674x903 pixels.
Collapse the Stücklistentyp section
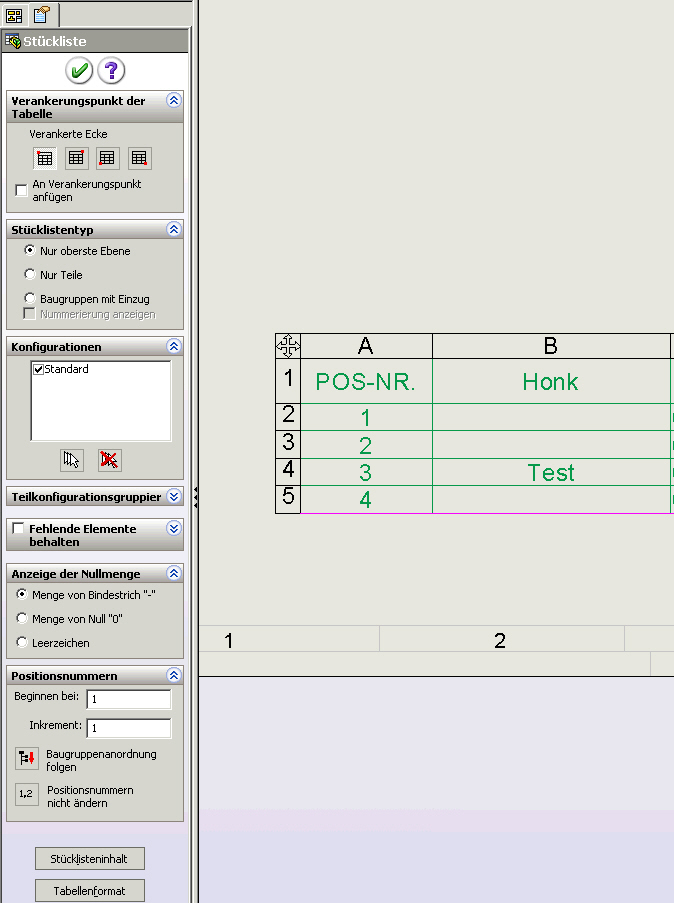[174, 229]
